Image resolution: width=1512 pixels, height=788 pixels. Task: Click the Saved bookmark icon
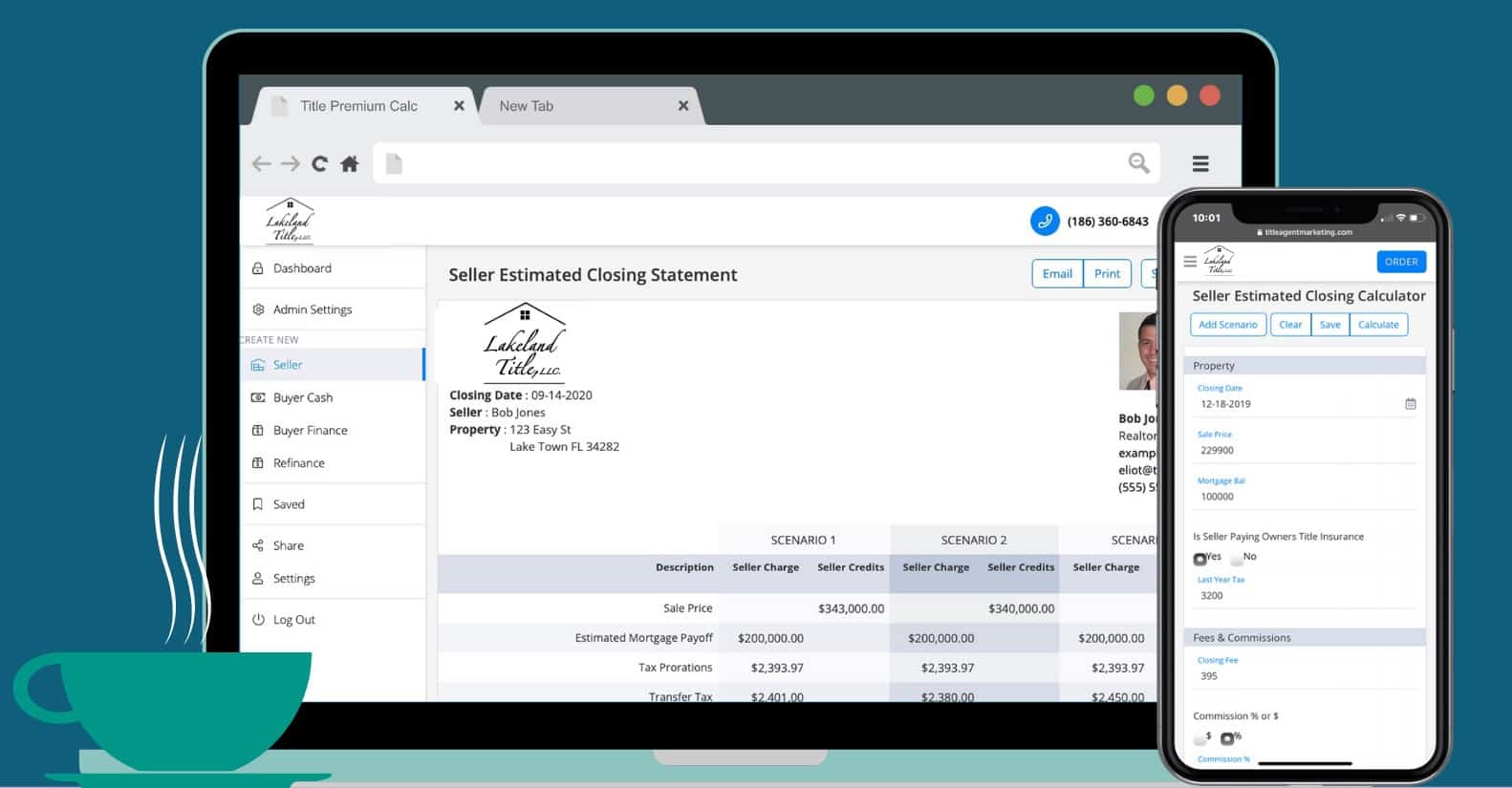coord(258,504)
